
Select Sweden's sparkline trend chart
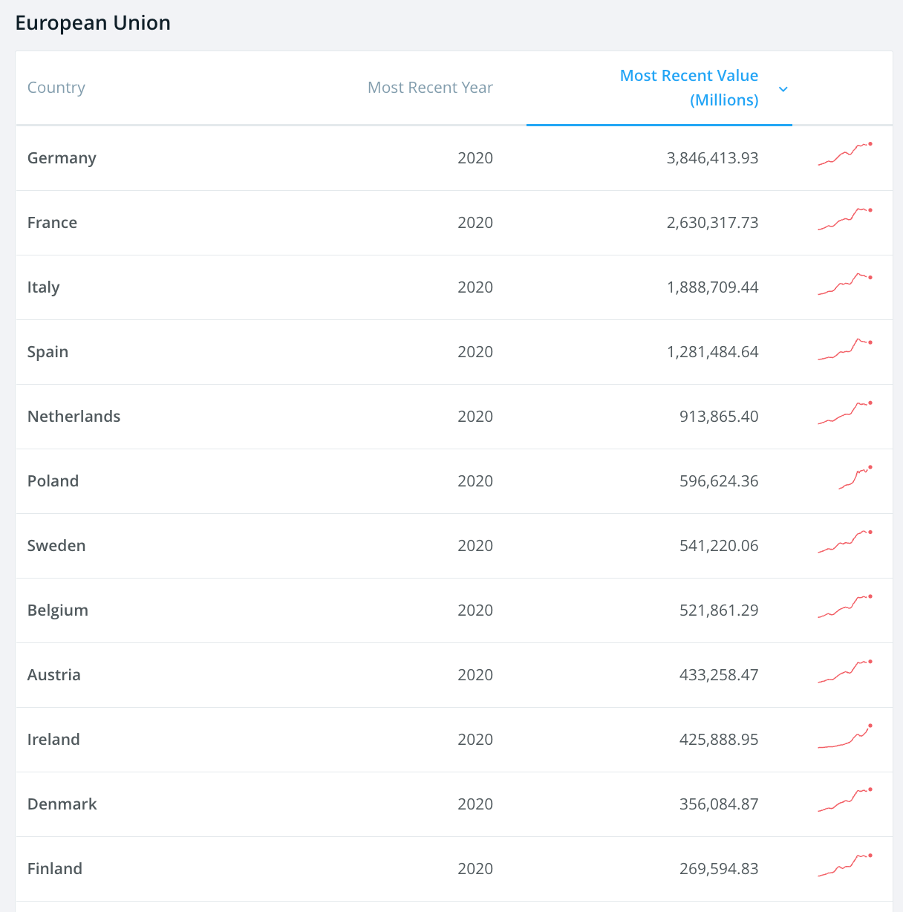point(845,542)
